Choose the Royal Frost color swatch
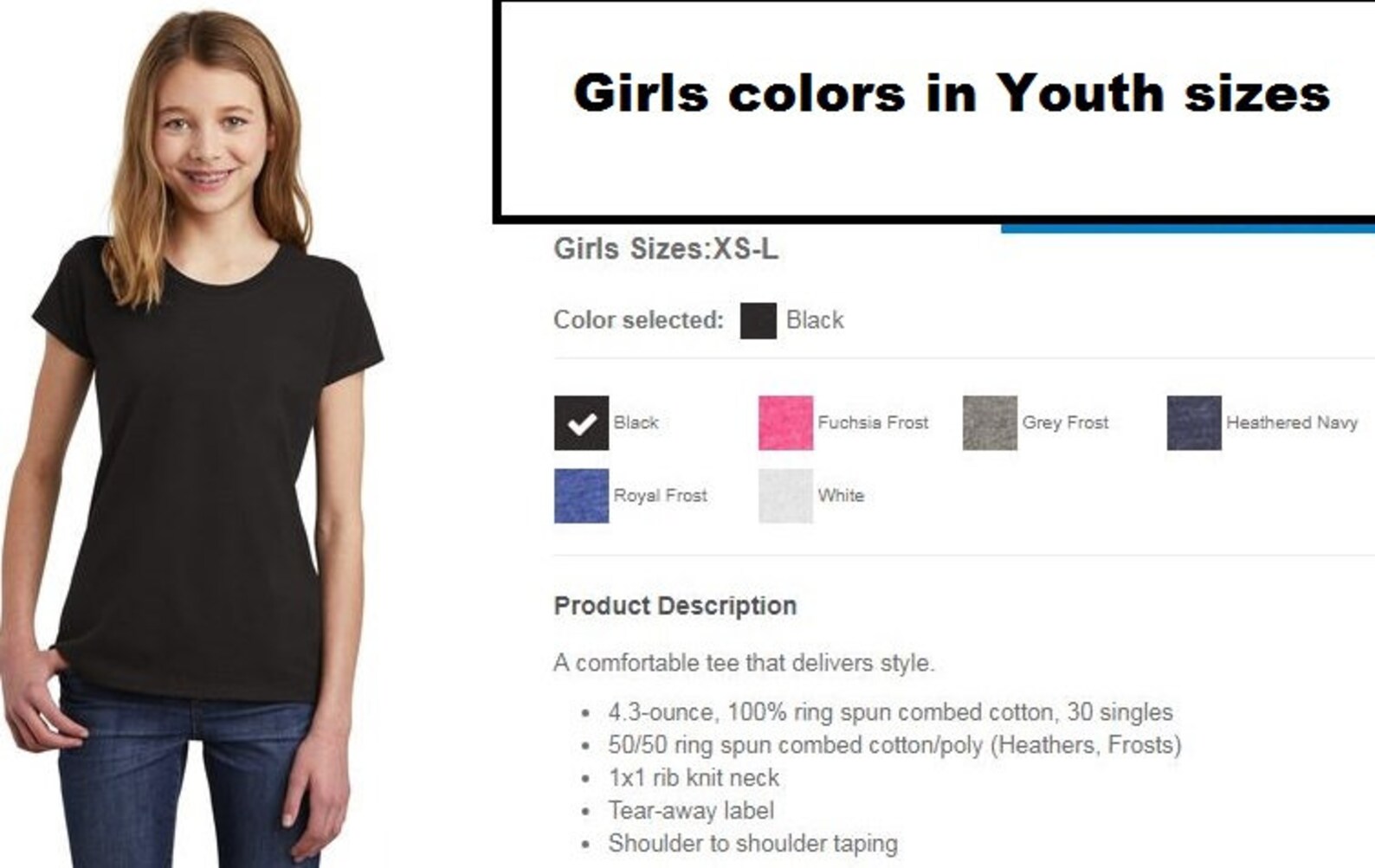The width and height of the screenshot is (1375, 868). pos(581,495)
